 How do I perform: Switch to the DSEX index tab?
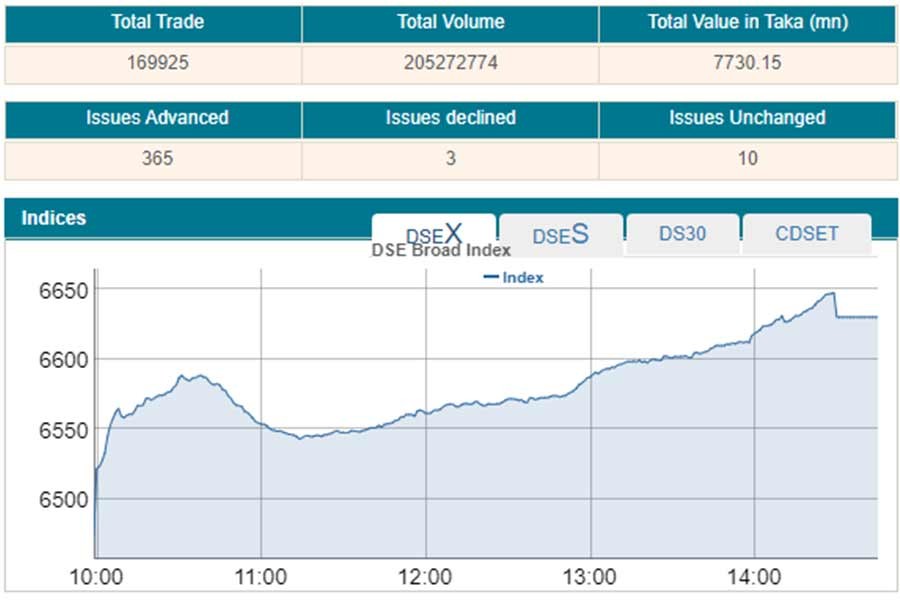(x=434, y=233)
